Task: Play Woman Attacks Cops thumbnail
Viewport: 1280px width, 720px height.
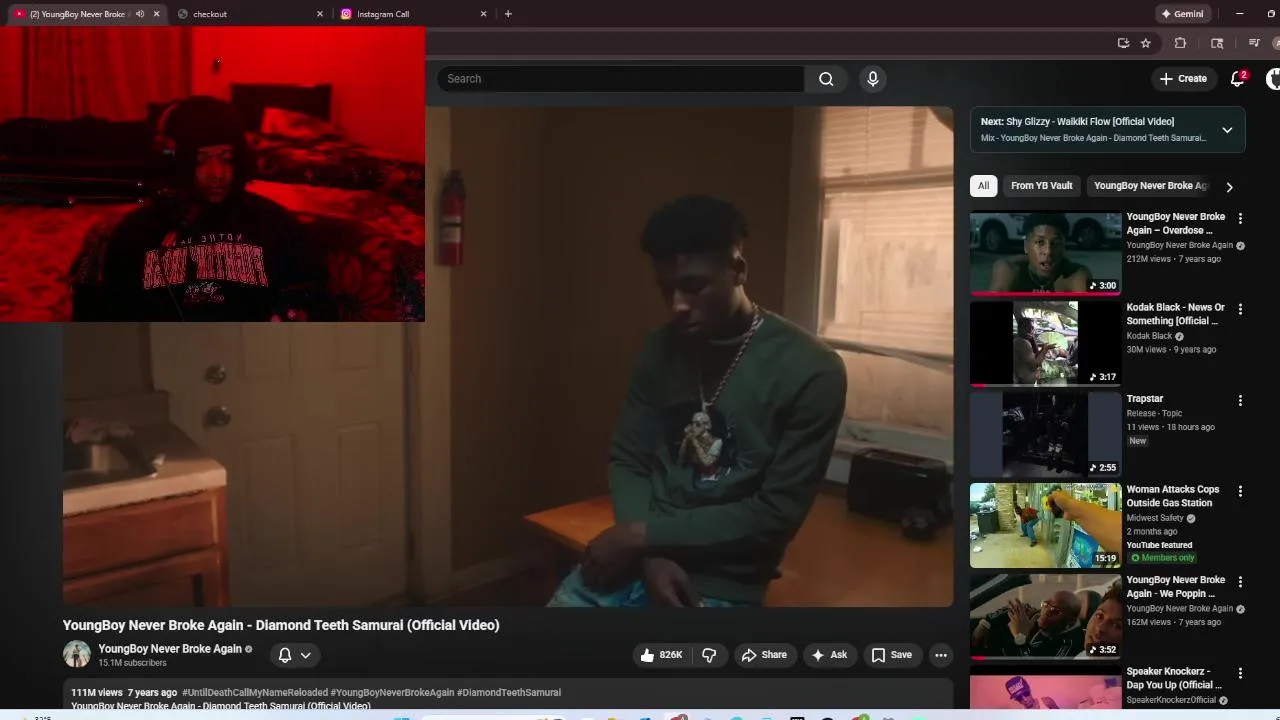Action: tap(1045, 526)
